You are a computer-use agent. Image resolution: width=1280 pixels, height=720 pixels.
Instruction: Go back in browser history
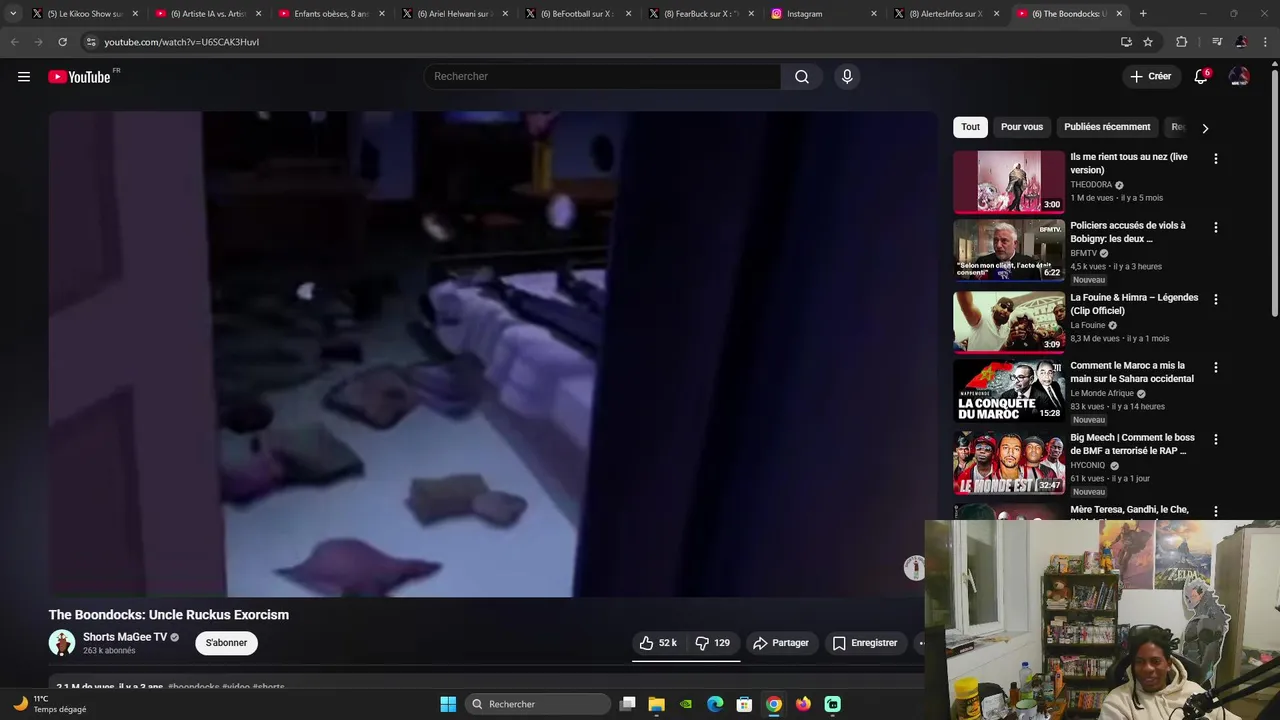pyautogui.click(x=14, y=42)
